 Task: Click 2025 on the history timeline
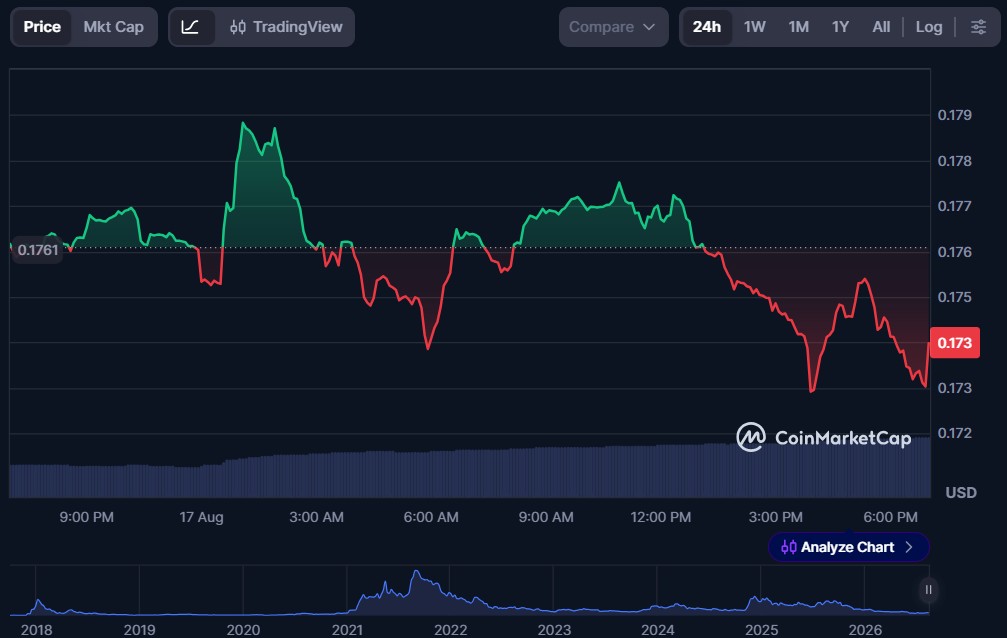coord(761,630)
